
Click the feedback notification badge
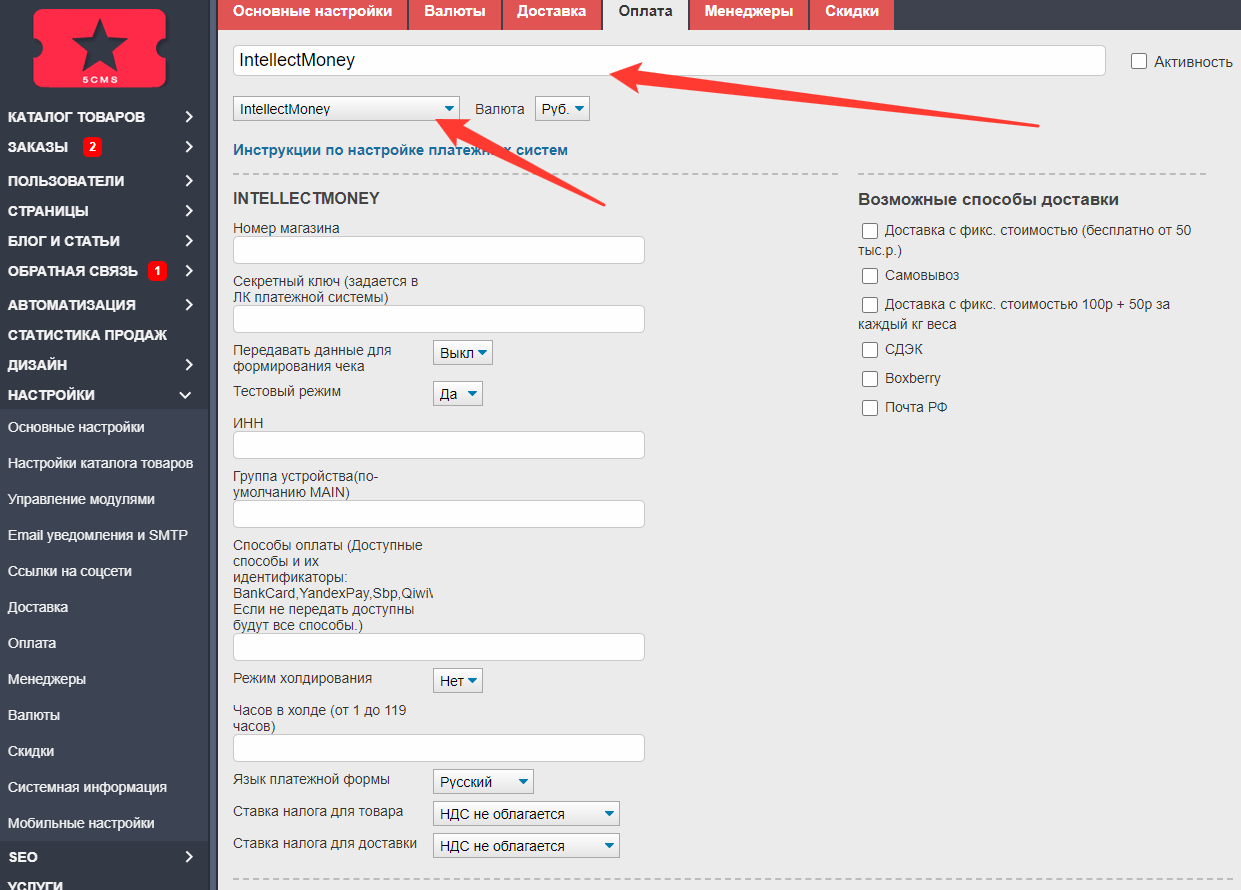point(156,271)
